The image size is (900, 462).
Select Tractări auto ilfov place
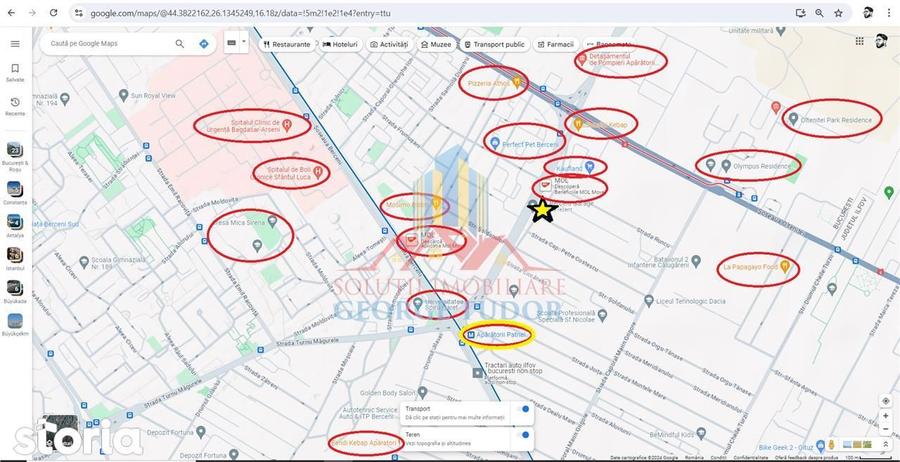(x=478, y=373)
